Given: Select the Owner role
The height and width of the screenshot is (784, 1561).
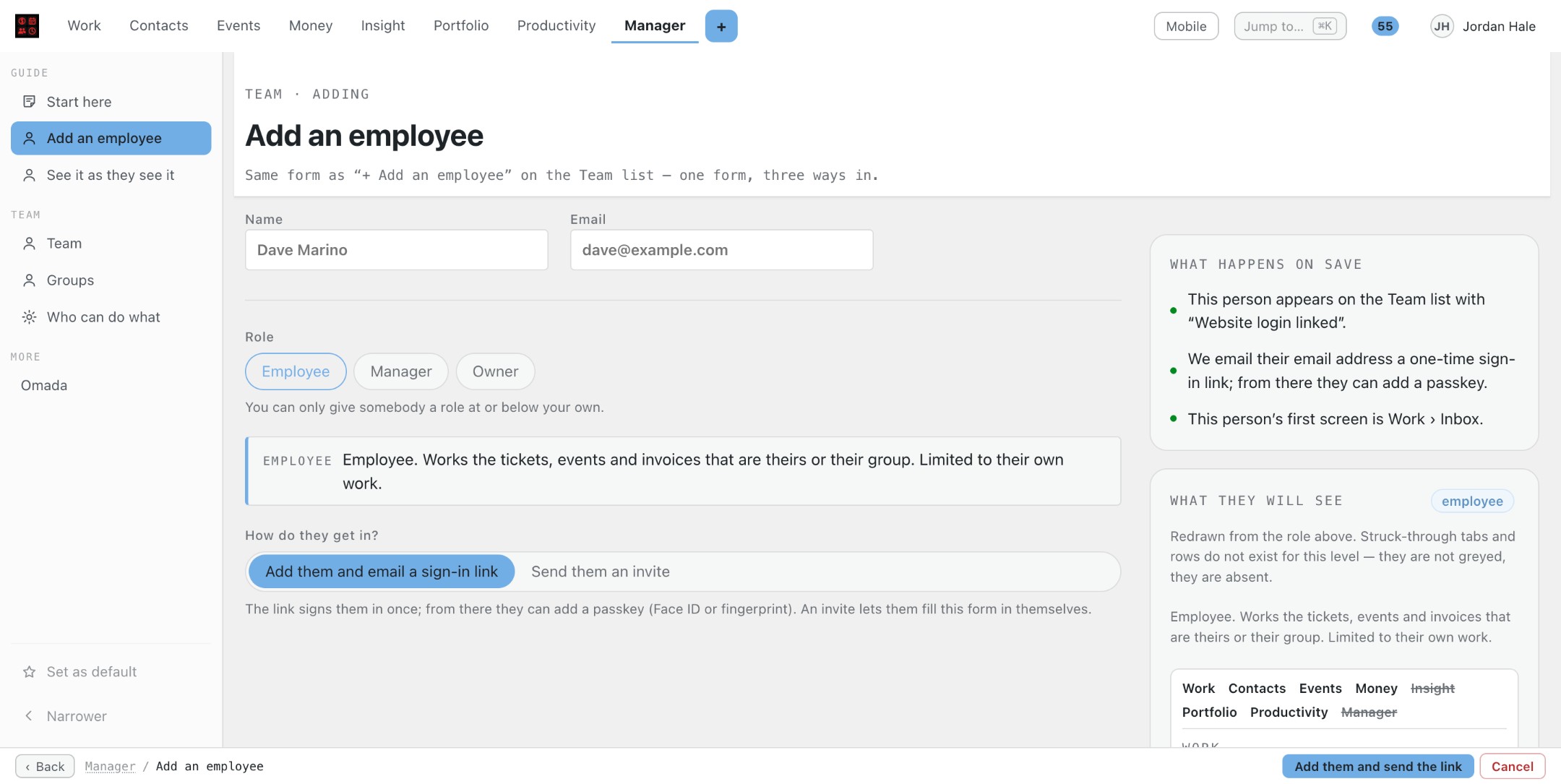Looking at the screenshot, I should (x=495, y=371).
